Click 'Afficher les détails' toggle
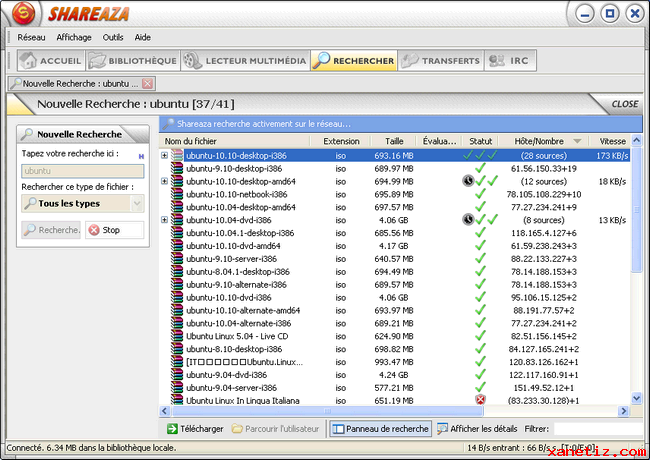This screenshot has height=460, width=650. (x=477, y=429)
